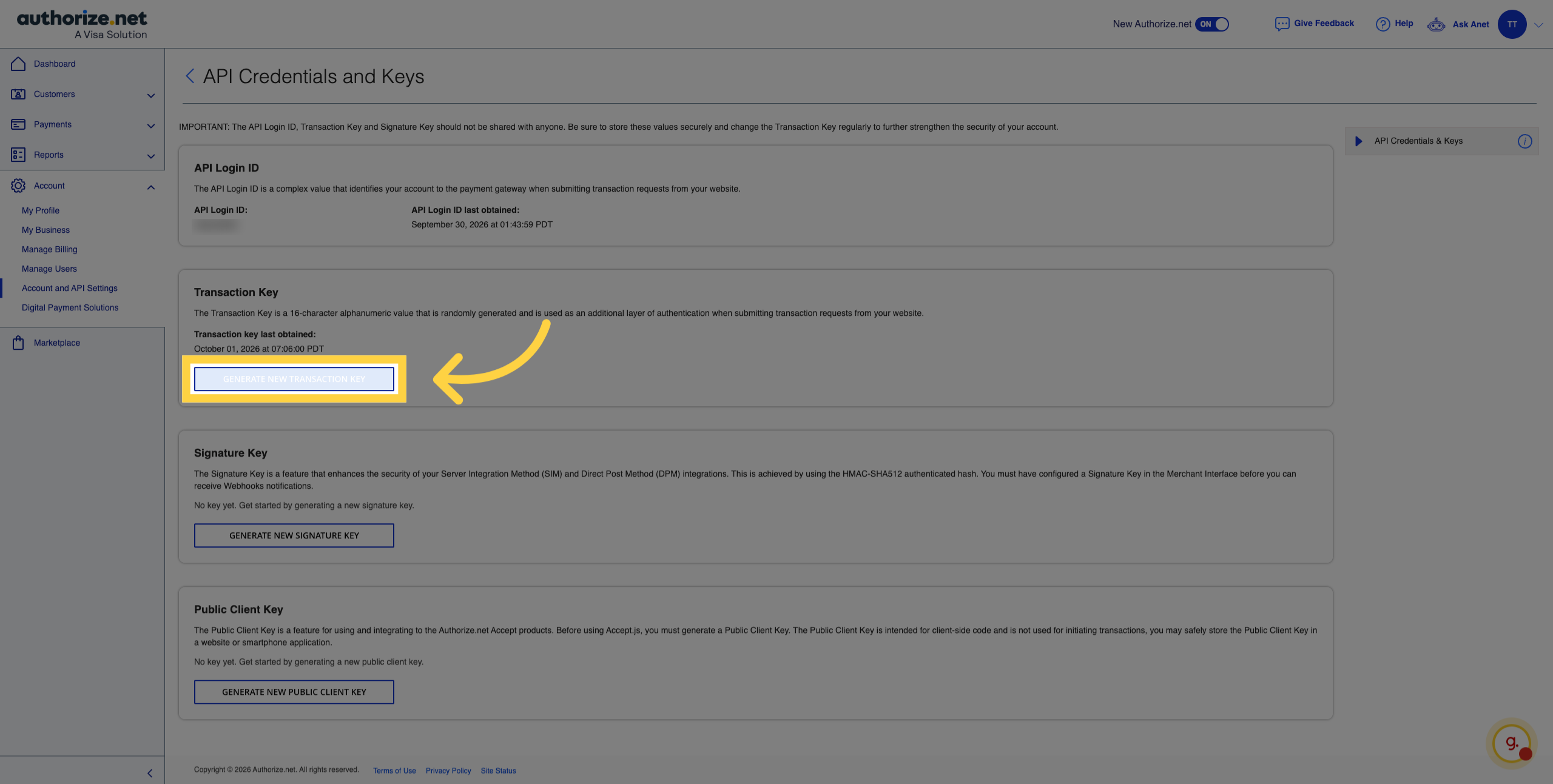Open the floating g. widget icon
The height and width of the screenshot is (784, 1553).
(1511, 743)
